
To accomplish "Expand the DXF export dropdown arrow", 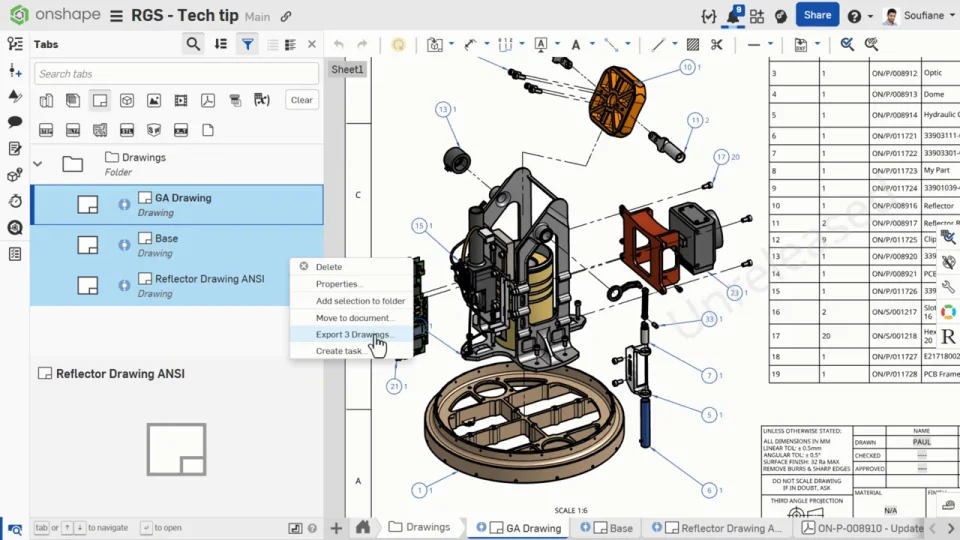I will point(817,44).
